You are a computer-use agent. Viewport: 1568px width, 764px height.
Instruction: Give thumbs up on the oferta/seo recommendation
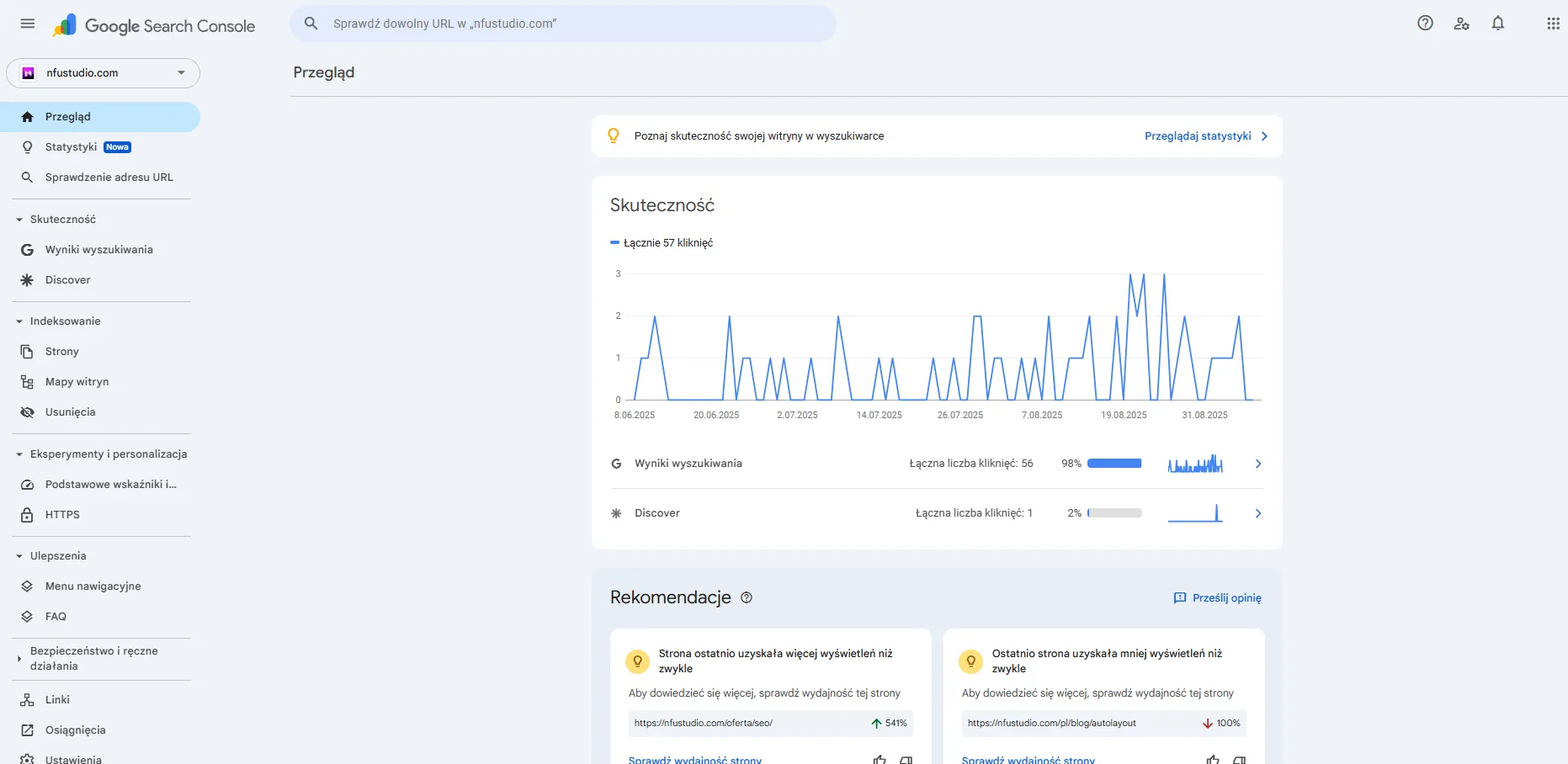click(x=879, y=759)
